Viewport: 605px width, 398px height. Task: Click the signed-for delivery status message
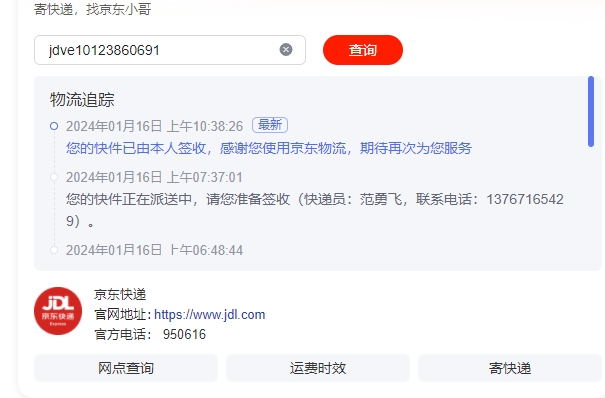click(269, 148)
